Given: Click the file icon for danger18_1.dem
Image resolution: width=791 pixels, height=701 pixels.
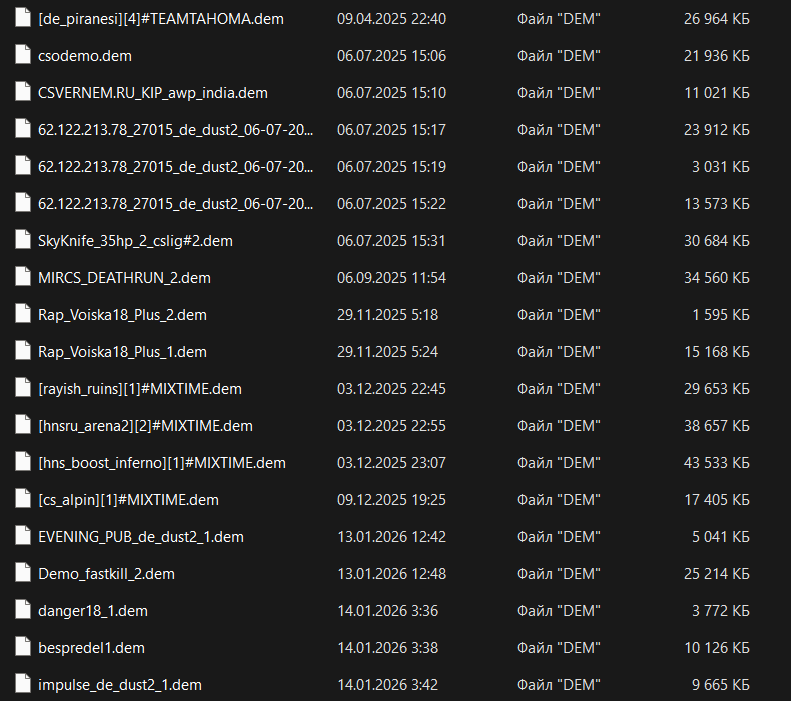Looking at the screenshot, I should [x=22, y=611].
